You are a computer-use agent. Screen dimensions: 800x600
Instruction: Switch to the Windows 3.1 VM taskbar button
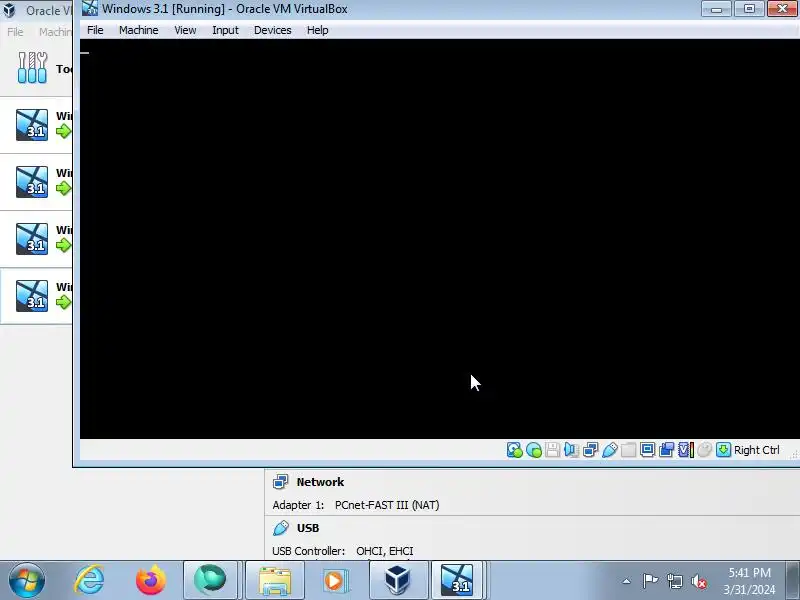click(x=457, y=580)
